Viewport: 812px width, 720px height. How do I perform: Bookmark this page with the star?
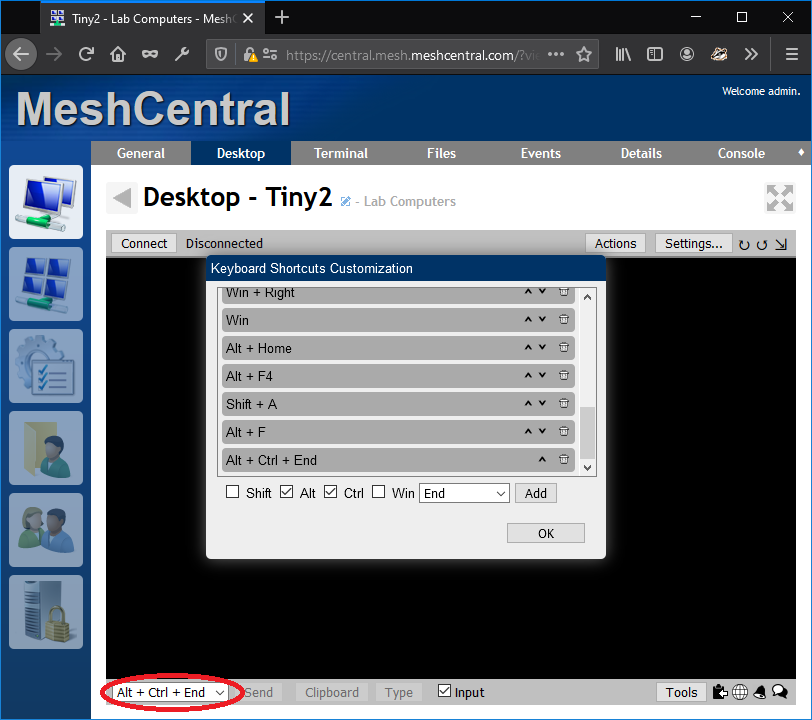pos(584,54)
